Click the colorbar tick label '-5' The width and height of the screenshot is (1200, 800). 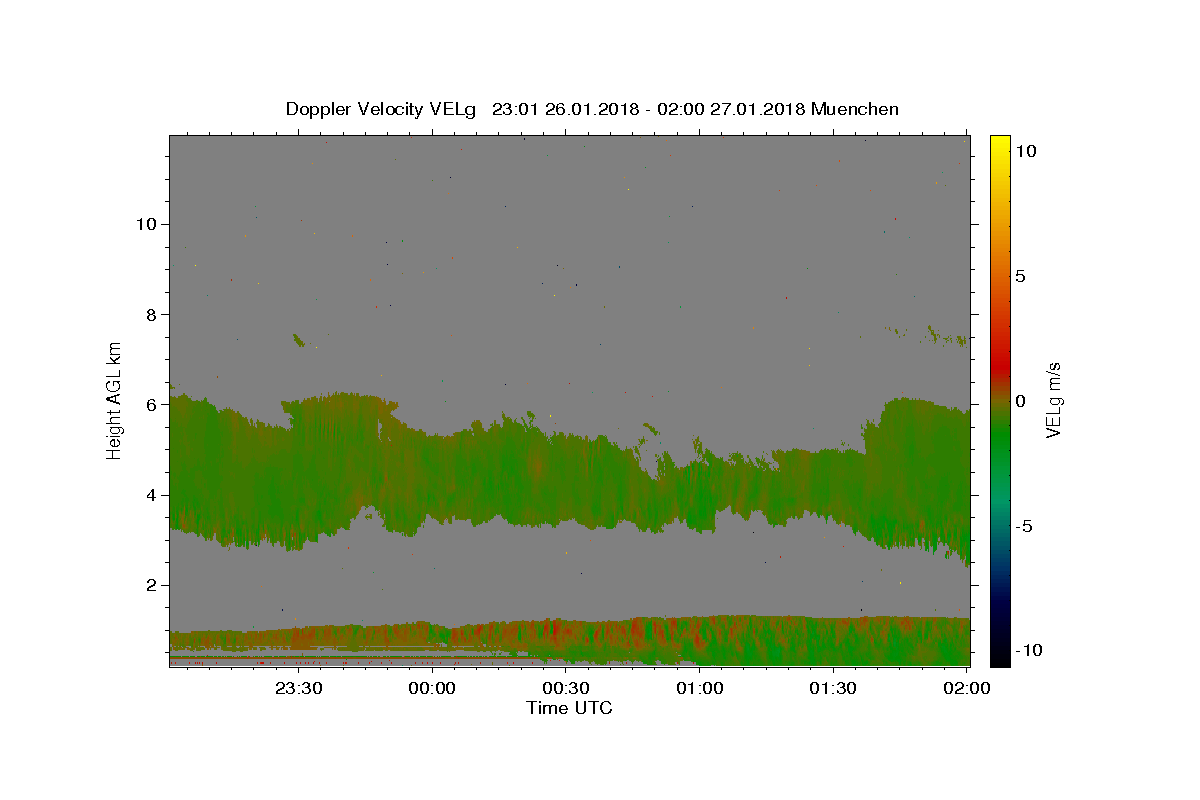pos(1023,526)
